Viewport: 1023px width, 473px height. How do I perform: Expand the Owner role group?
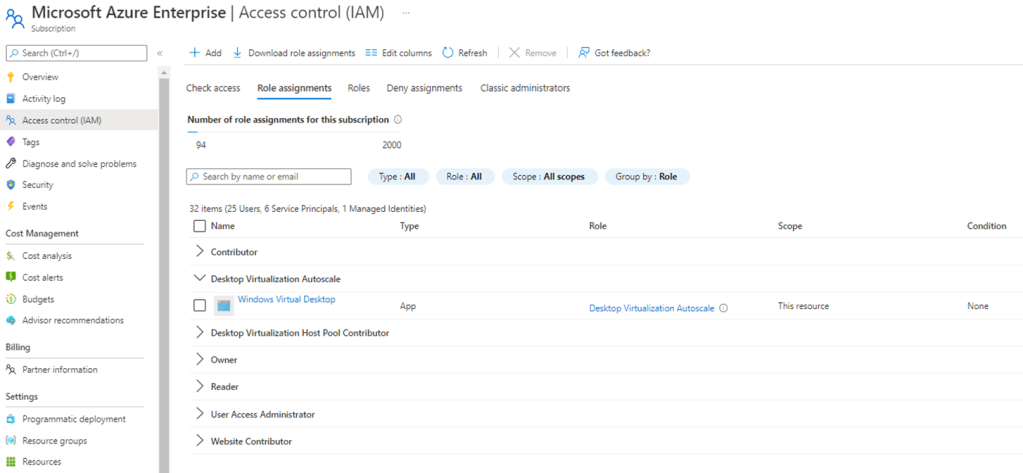point(199,359)
